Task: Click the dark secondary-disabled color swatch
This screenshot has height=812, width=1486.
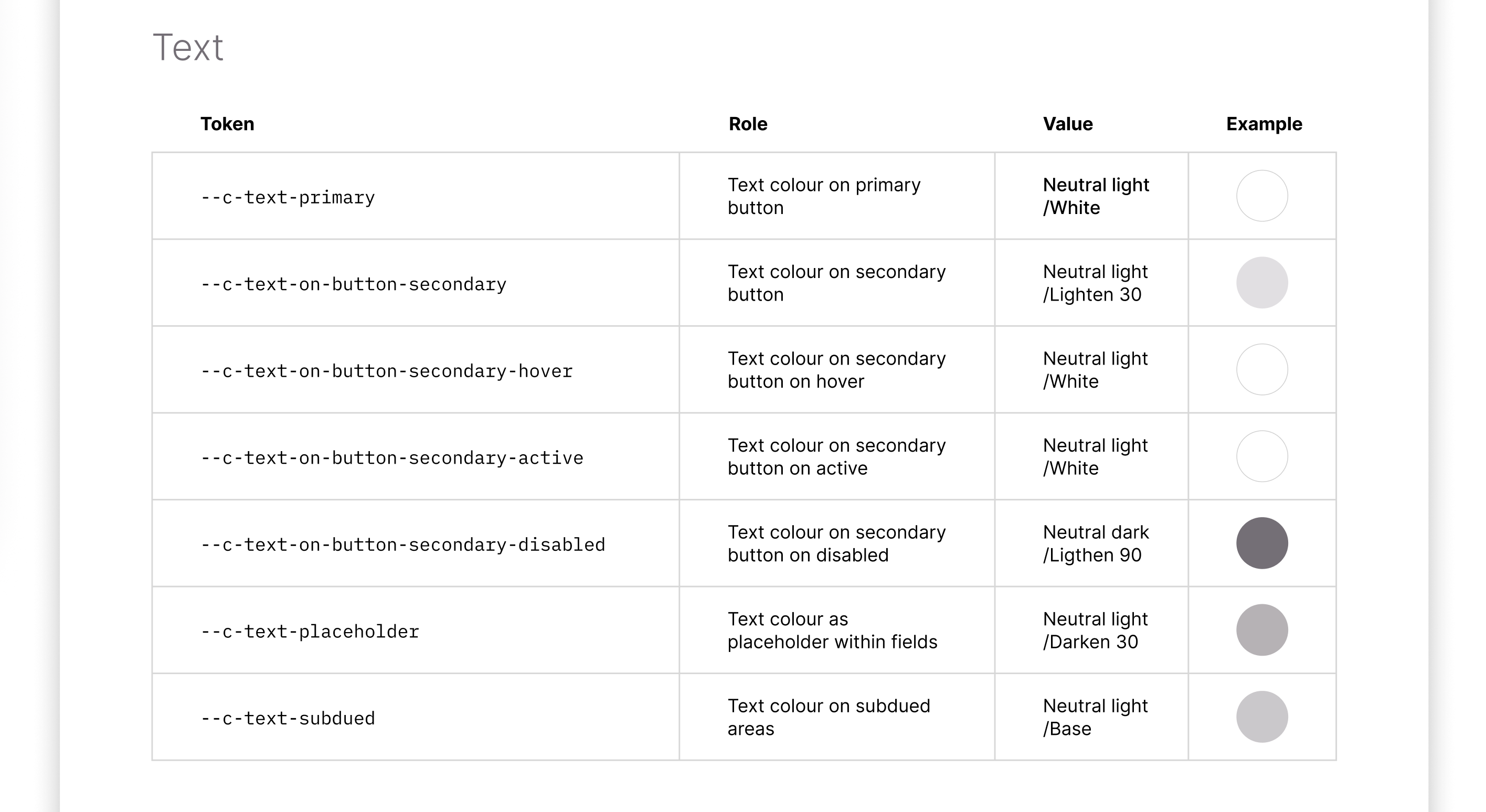Action: tap(1261, 543)
